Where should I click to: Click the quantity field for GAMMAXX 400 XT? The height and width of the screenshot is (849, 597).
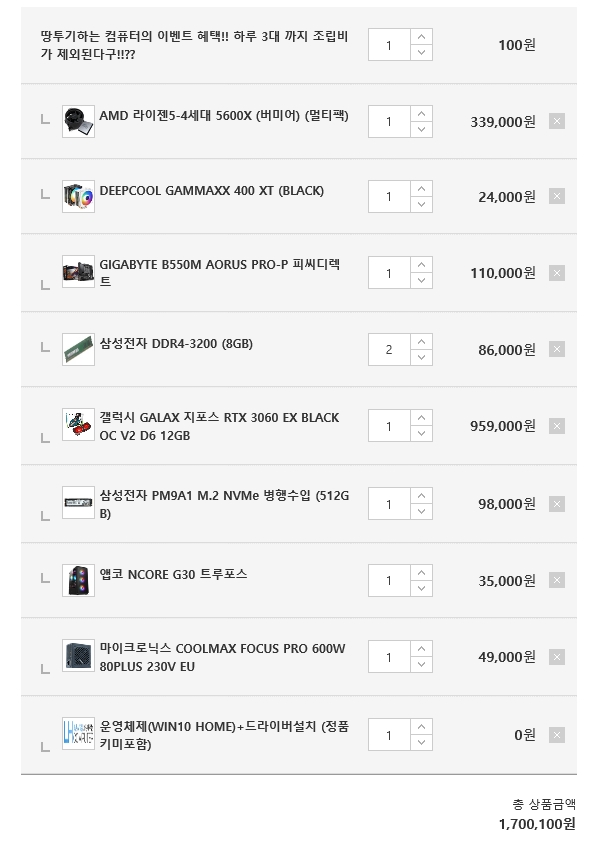tap(389, 197)
